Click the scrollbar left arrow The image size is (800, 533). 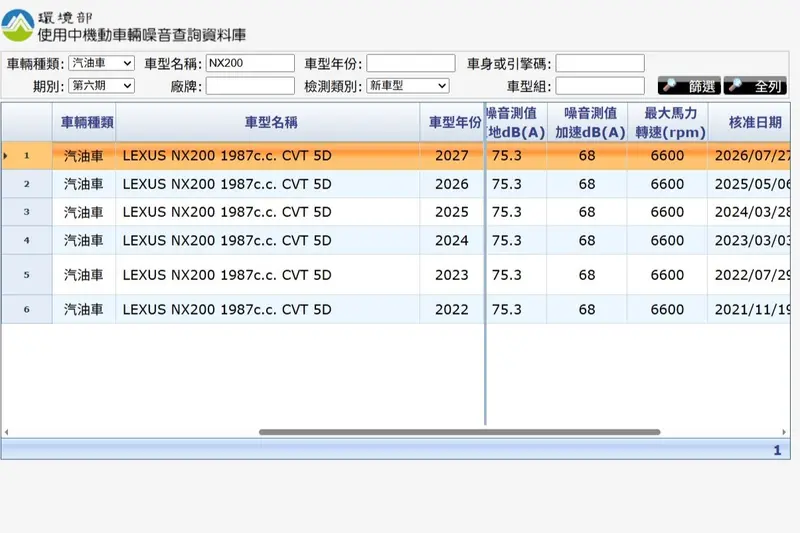coord(6,432)
